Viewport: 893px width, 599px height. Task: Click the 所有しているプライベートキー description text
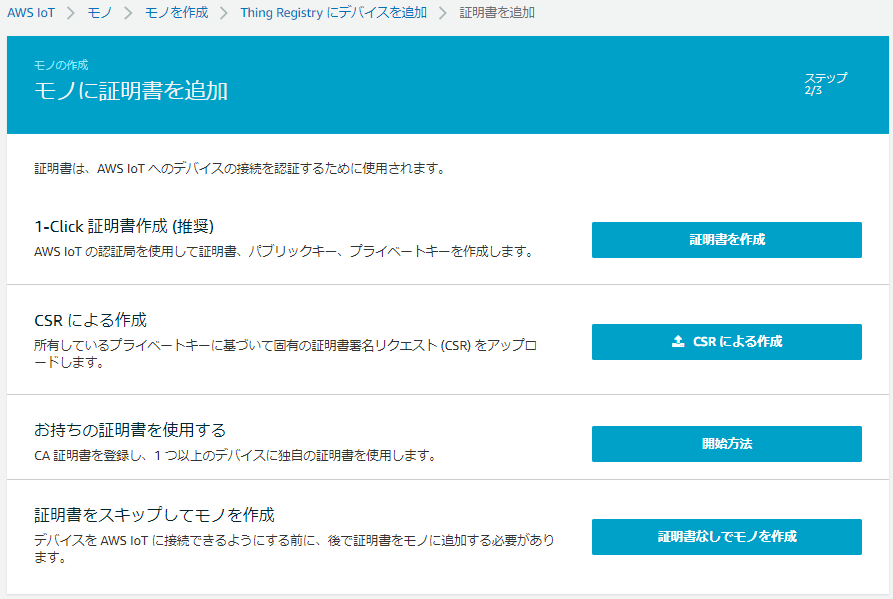(285, 354)
